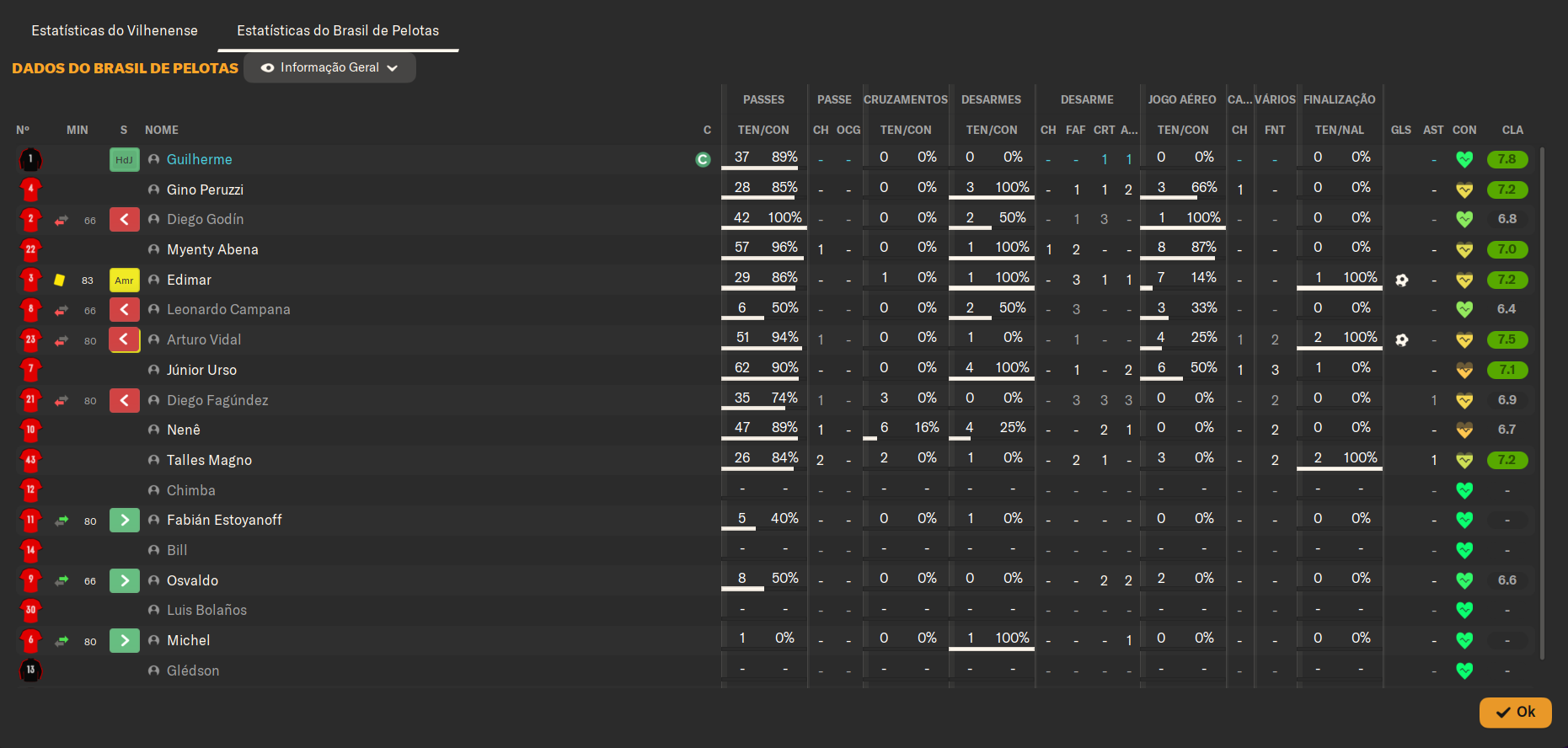1568x748 pixels.
Task: Sort by the AST column header
Action: coord(1433,130)
